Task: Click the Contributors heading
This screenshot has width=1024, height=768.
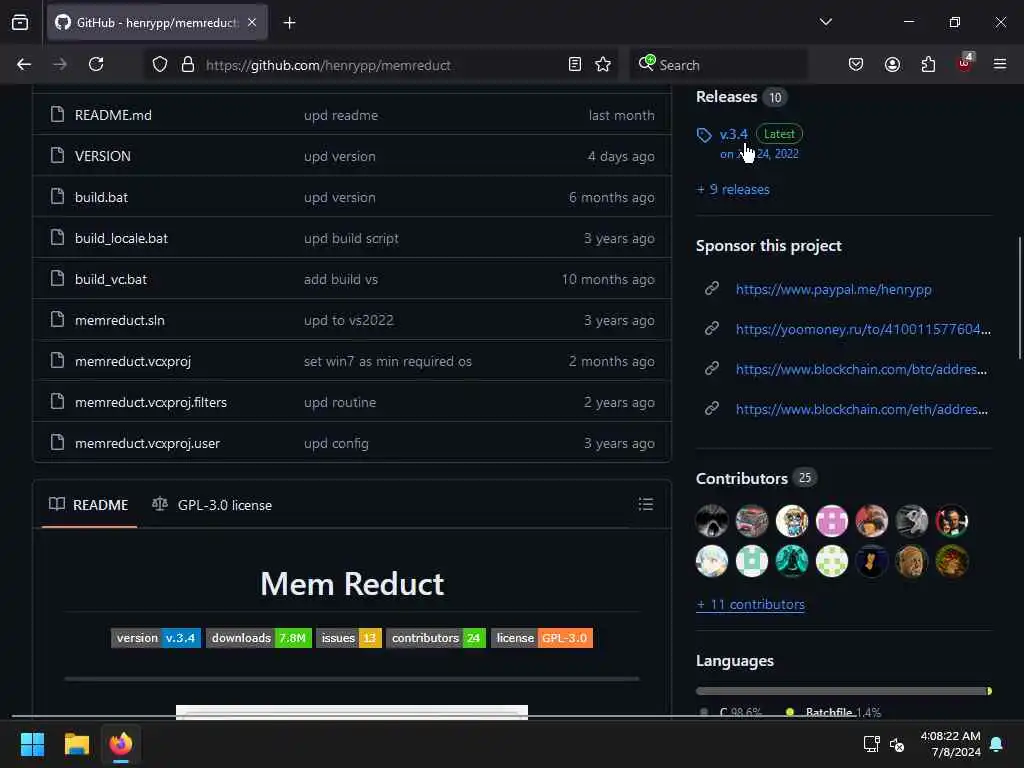Action: 742,479
